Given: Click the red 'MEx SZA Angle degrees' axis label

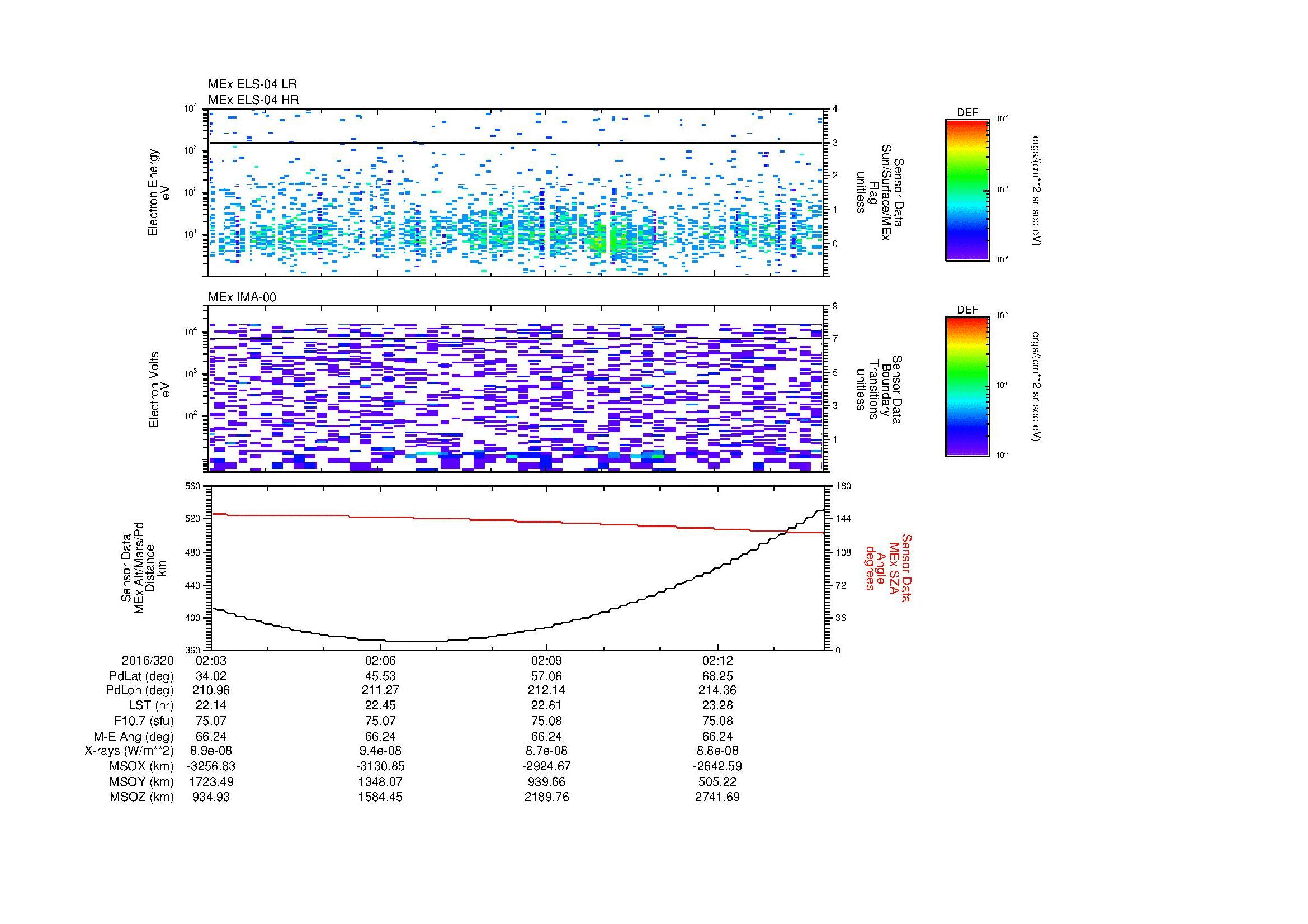Looking at the screenshot, I should (887, 567).
